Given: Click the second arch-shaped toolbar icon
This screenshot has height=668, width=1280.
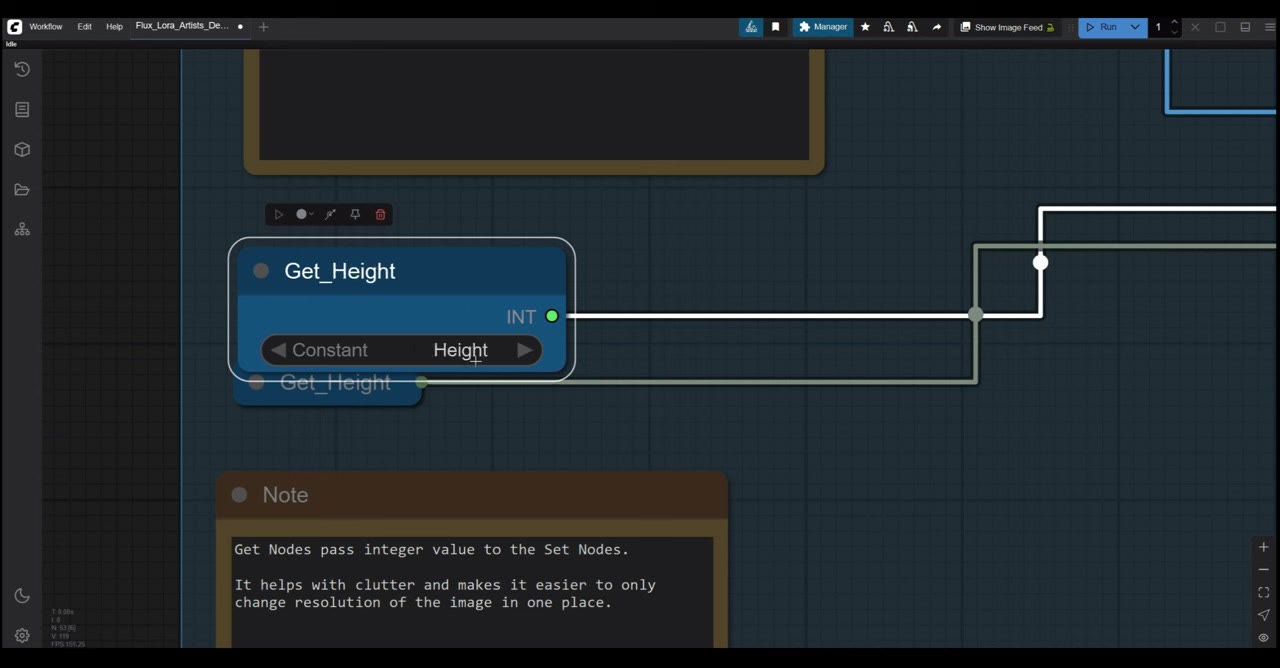Looking at the screenshot, I should coord(912,27).
